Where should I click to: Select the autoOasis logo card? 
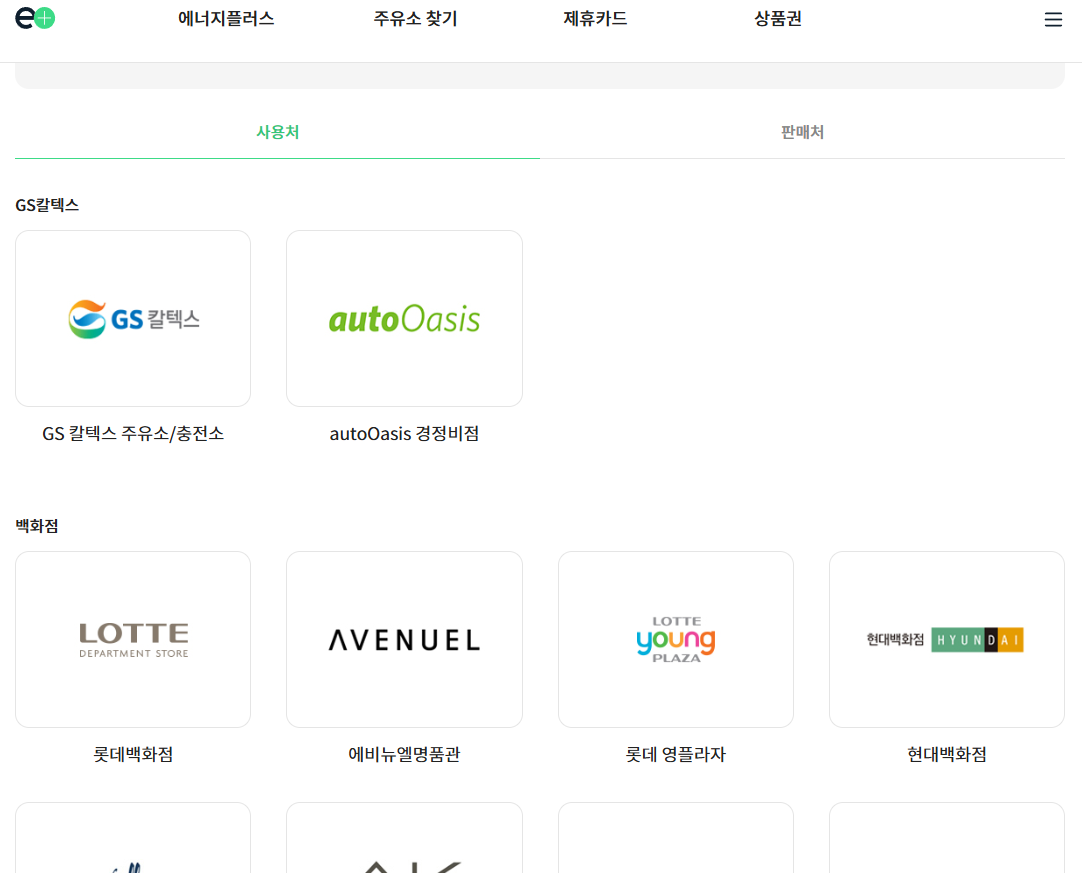click(404, 319)
